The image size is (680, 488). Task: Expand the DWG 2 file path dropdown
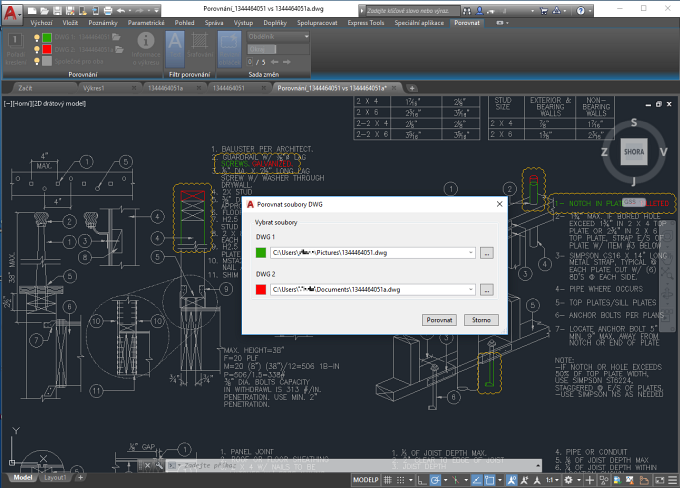click(471, 289)
